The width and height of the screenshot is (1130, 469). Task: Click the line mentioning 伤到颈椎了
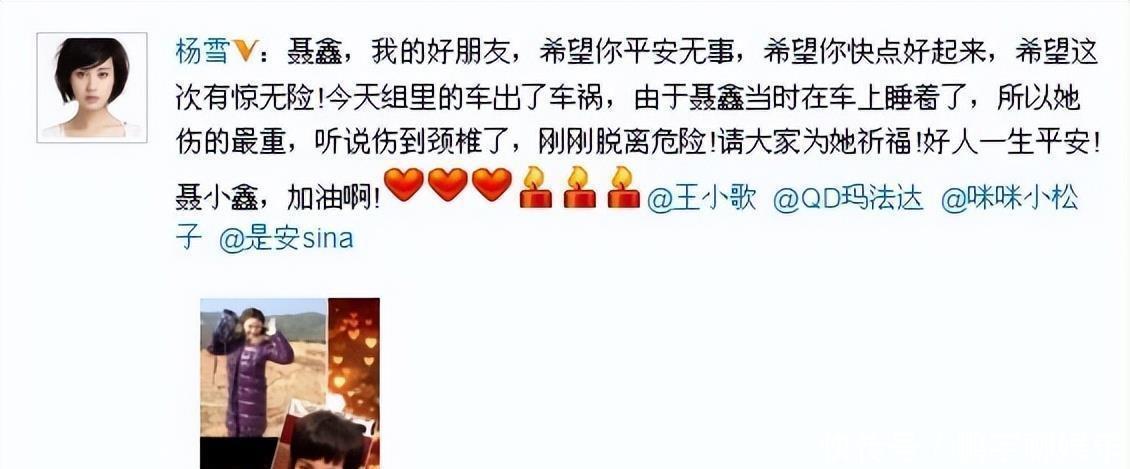point(638,143)
